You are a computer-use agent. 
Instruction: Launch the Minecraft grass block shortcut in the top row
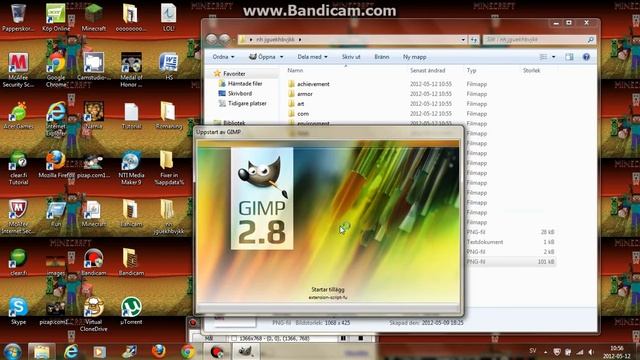pyautogui.click(x=93, y=17)
